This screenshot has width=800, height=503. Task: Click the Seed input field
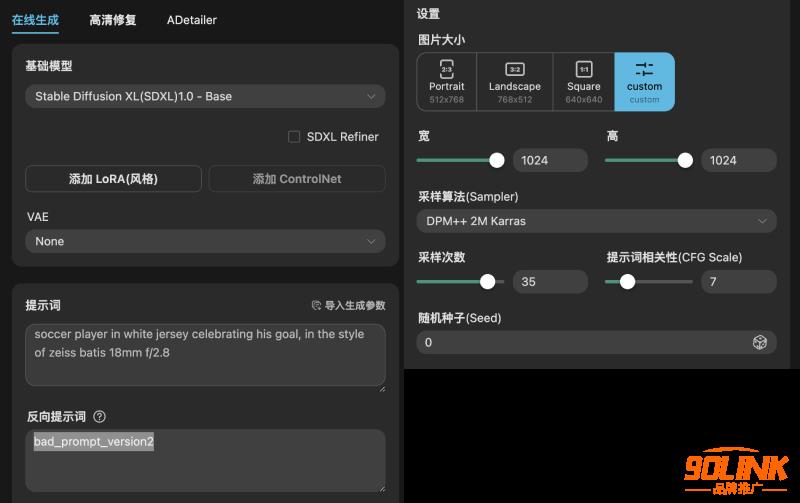pyautogui.click(x=596, y=342)
